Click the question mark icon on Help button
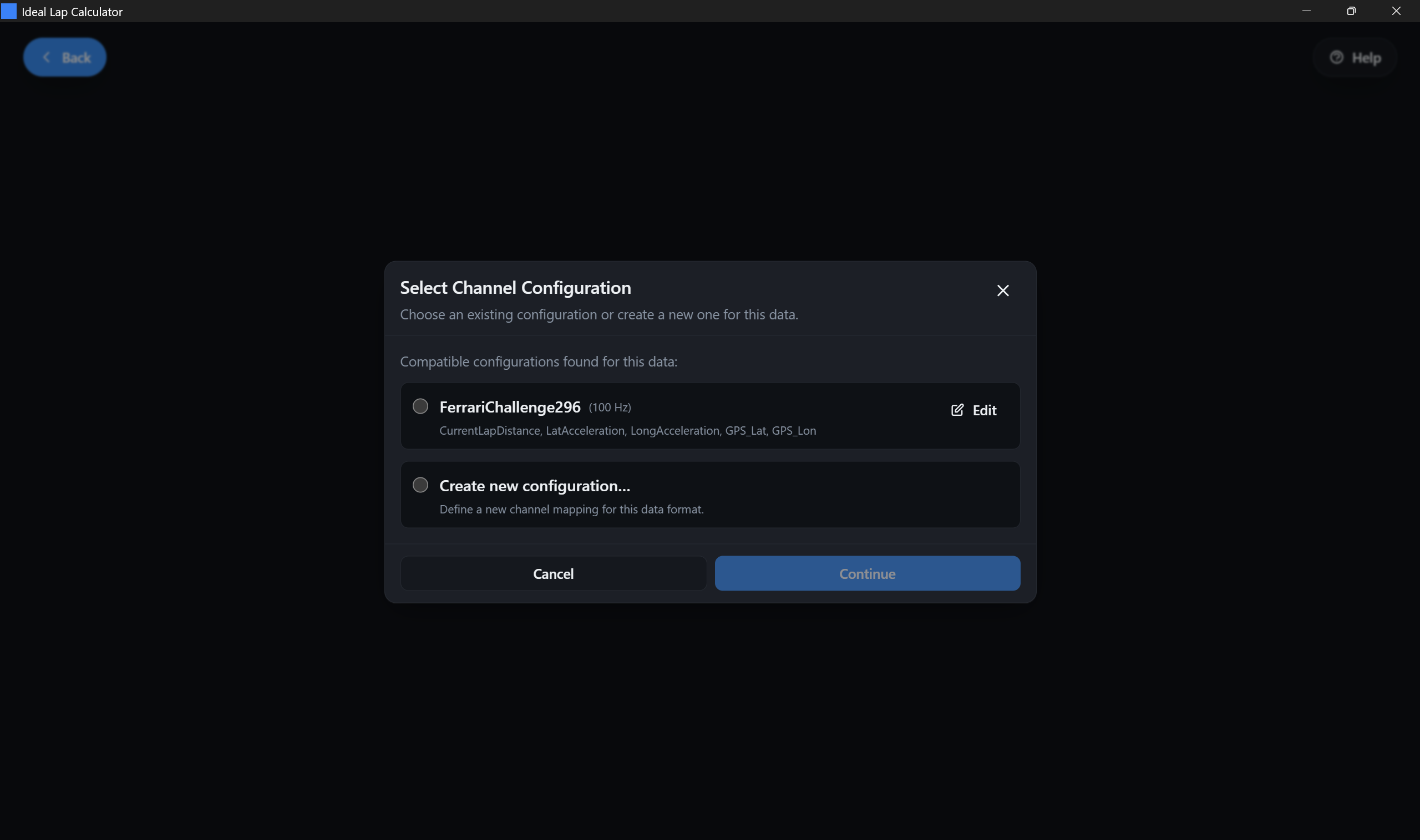Screen dimensions: 1420x840 click(x=1337, y=57)
